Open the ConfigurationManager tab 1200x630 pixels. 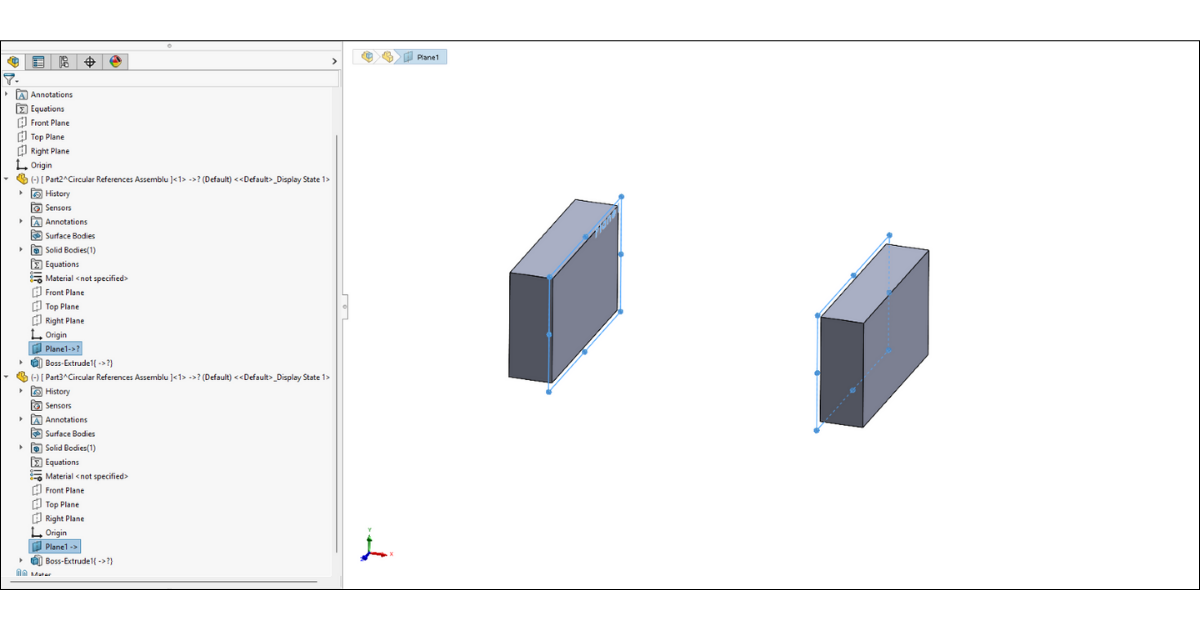(64, 61)
